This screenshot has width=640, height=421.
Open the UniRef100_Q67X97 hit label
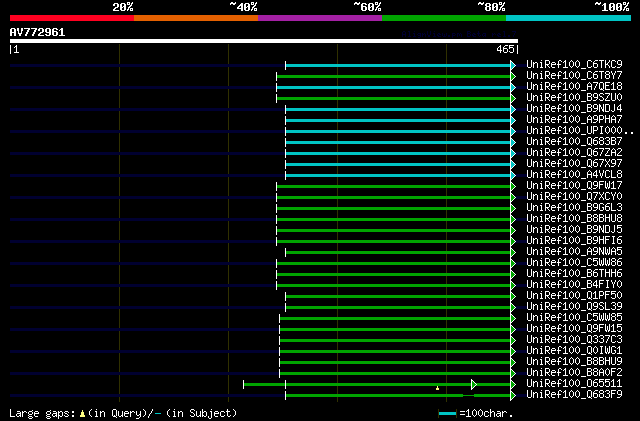point(574,164)
